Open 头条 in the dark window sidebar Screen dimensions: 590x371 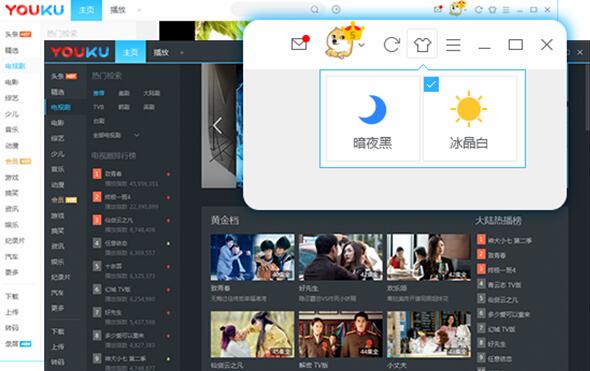[x=64, y=76]
